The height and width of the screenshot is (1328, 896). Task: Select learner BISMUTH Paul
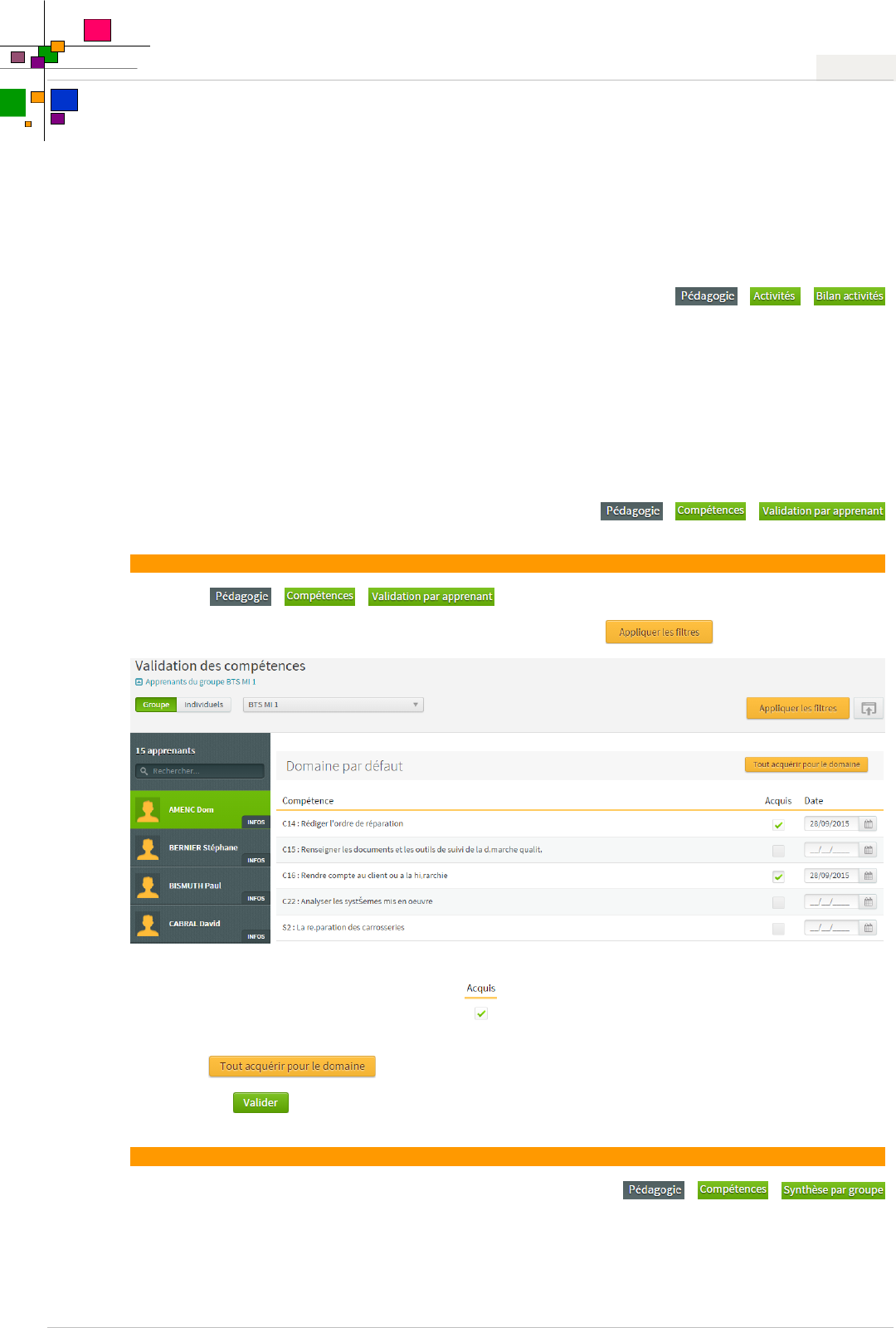click(200, 886)
